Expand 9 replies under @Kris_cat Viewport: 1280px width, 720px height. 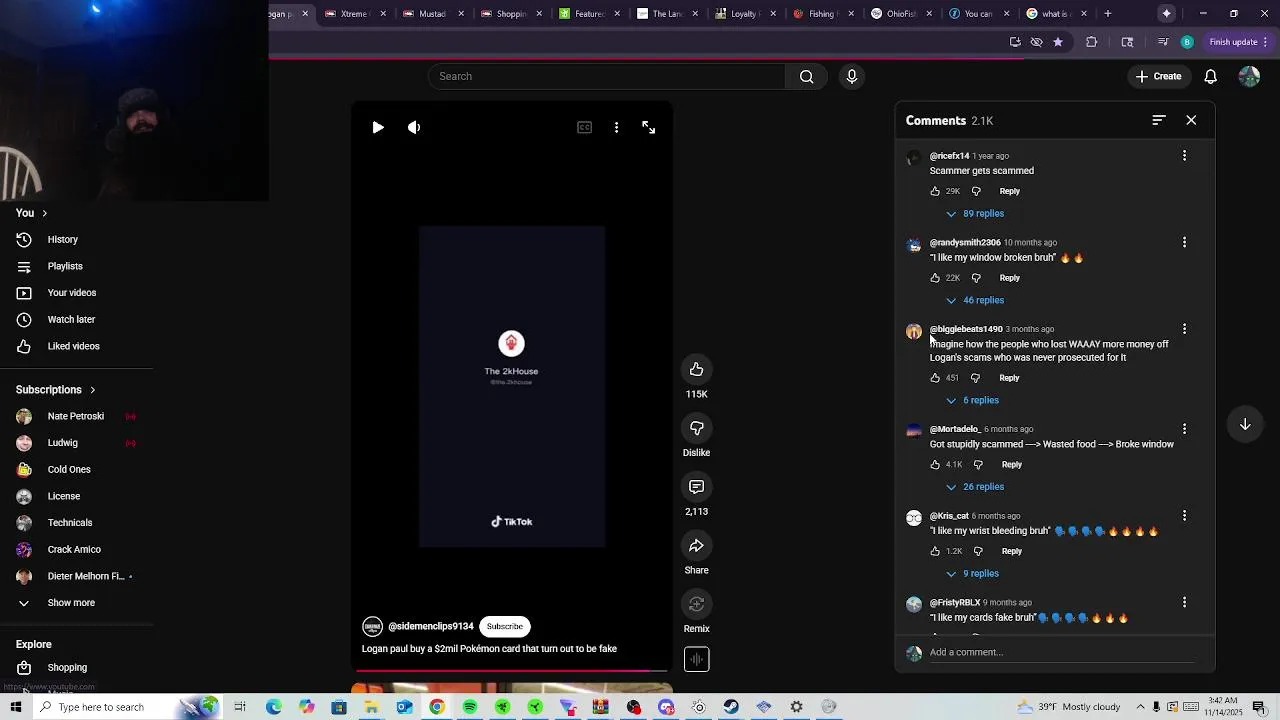coord(972,573)
